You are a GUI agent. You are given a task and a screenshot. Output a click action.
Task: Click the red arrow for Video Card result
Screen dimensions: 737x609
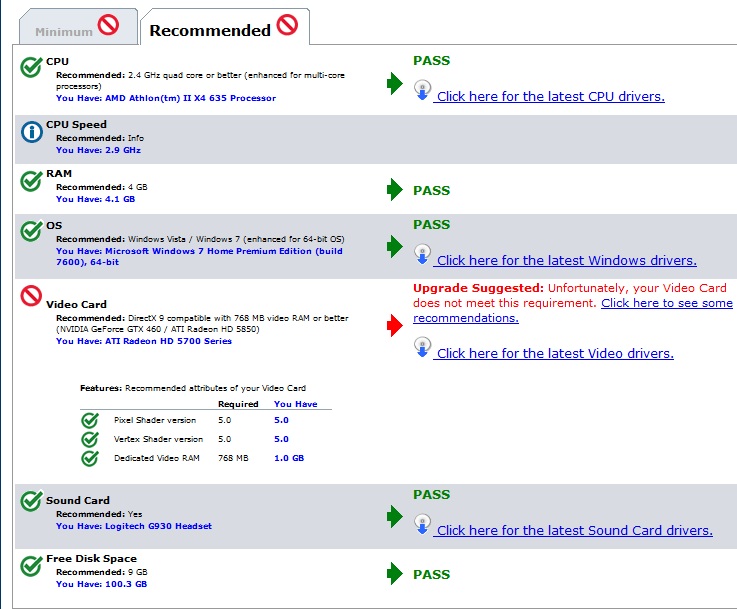point(395,326)
